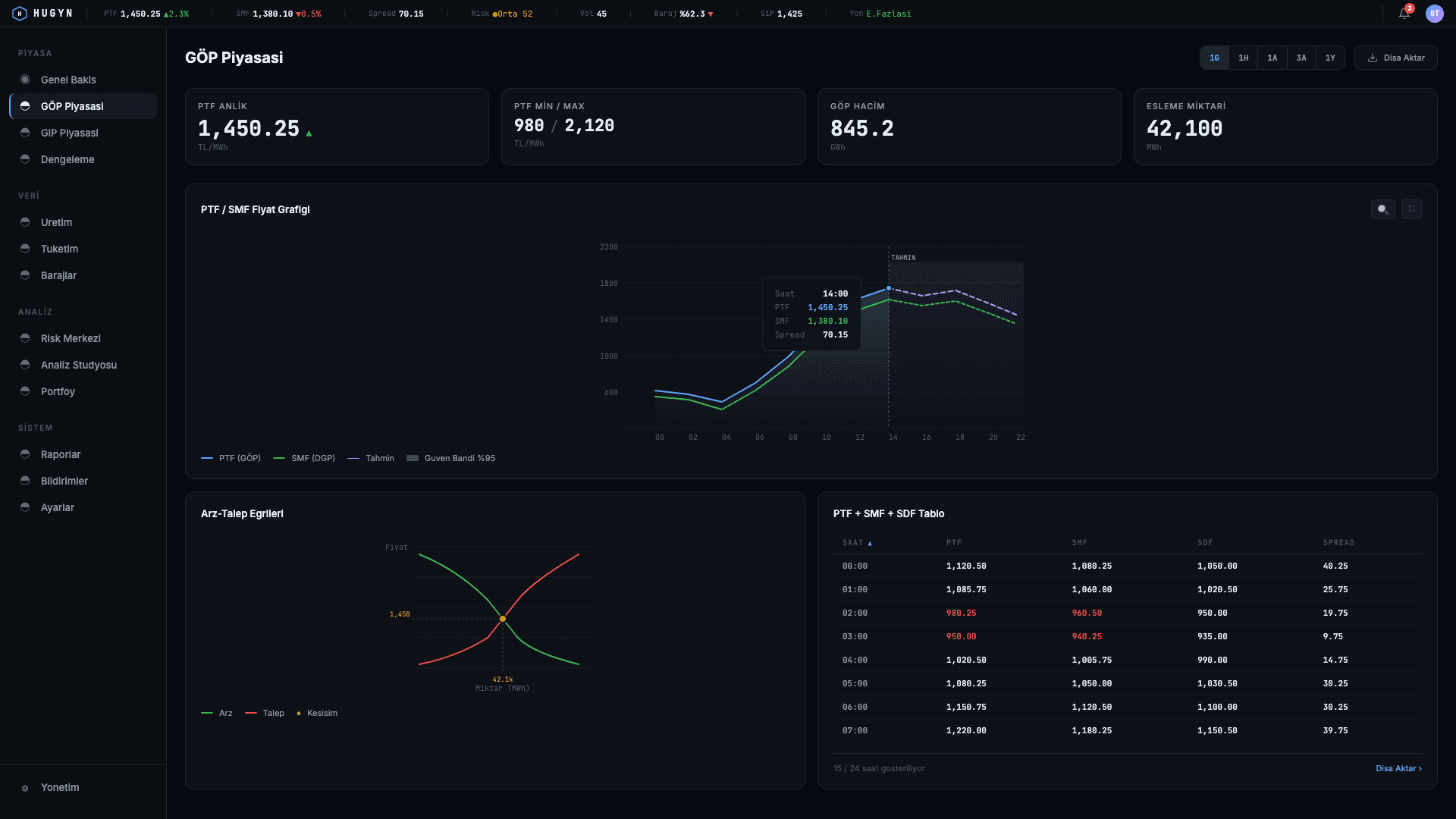This screenshot has height=819, width=1456.
Task: Sort table by PTF column header
Action: tap(954, 543)
